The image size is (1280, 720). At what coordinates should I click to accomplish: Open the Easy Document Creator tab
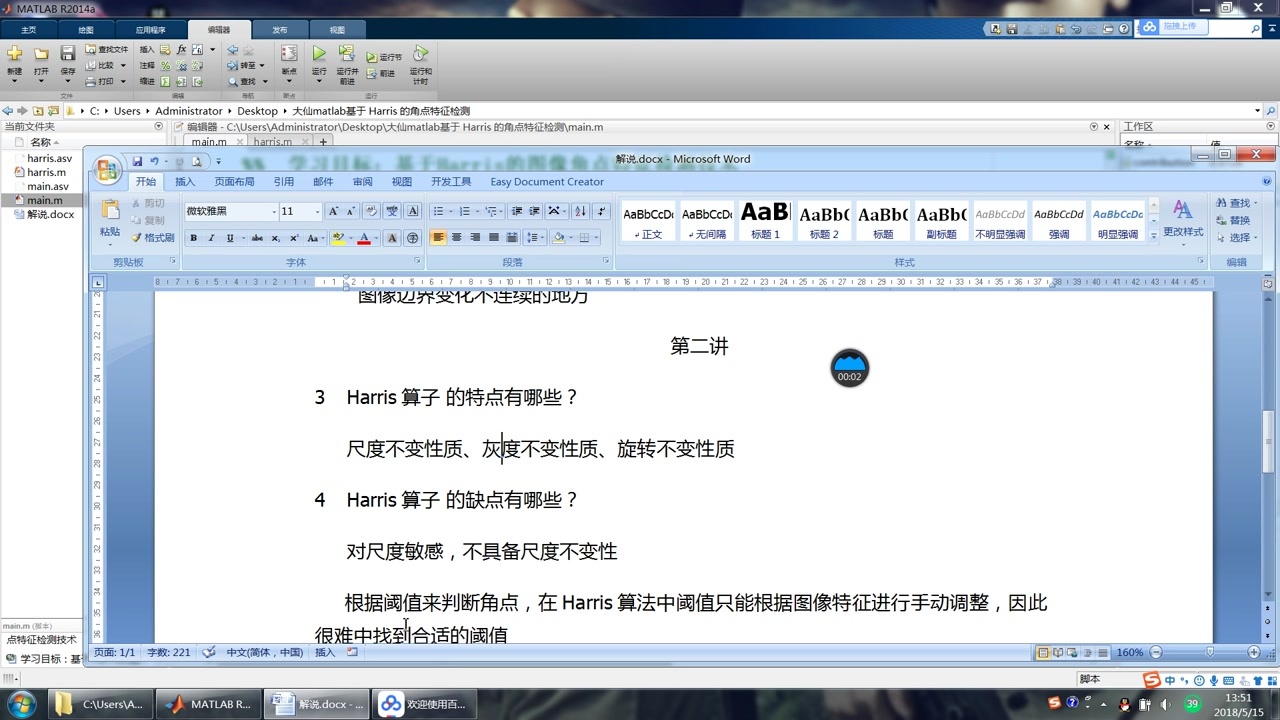(x=547, y=182)
